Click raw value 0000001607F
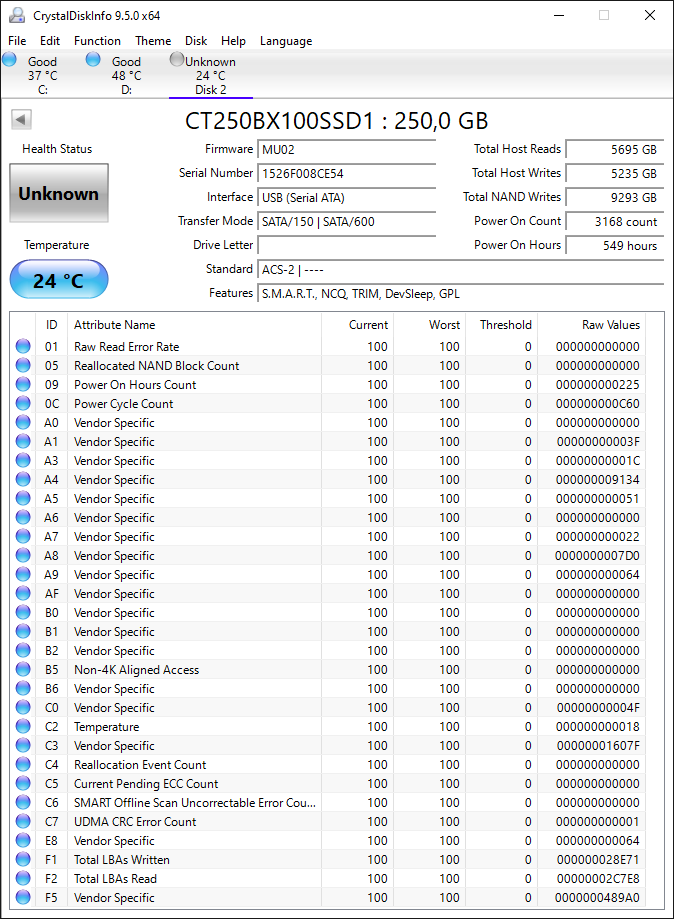The width and height of the screenshot is (674, 919). [598, 746]
